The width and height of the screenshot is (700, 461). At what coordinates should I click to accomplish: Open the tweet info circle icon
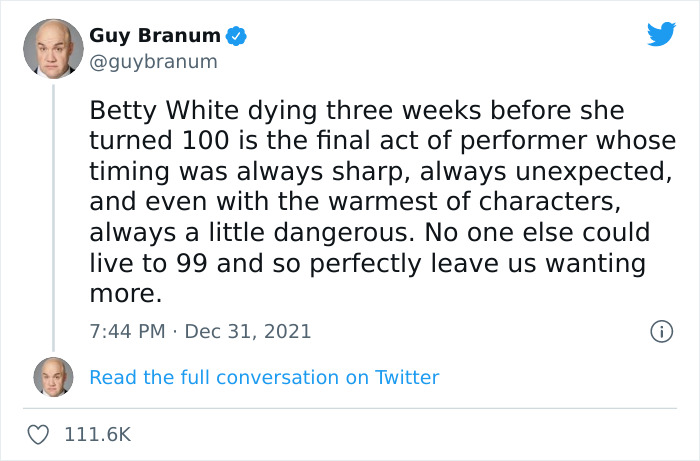[x=660, y=331]
